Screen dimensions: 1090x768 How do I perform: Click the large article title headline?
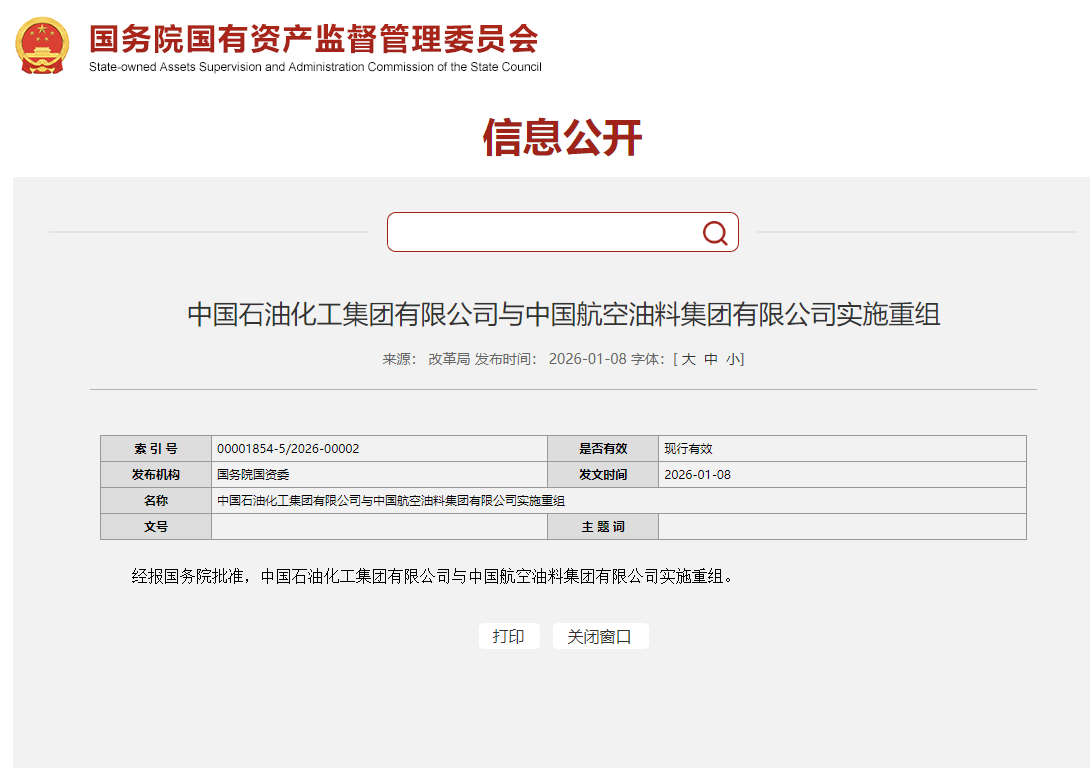coord(563,314)
